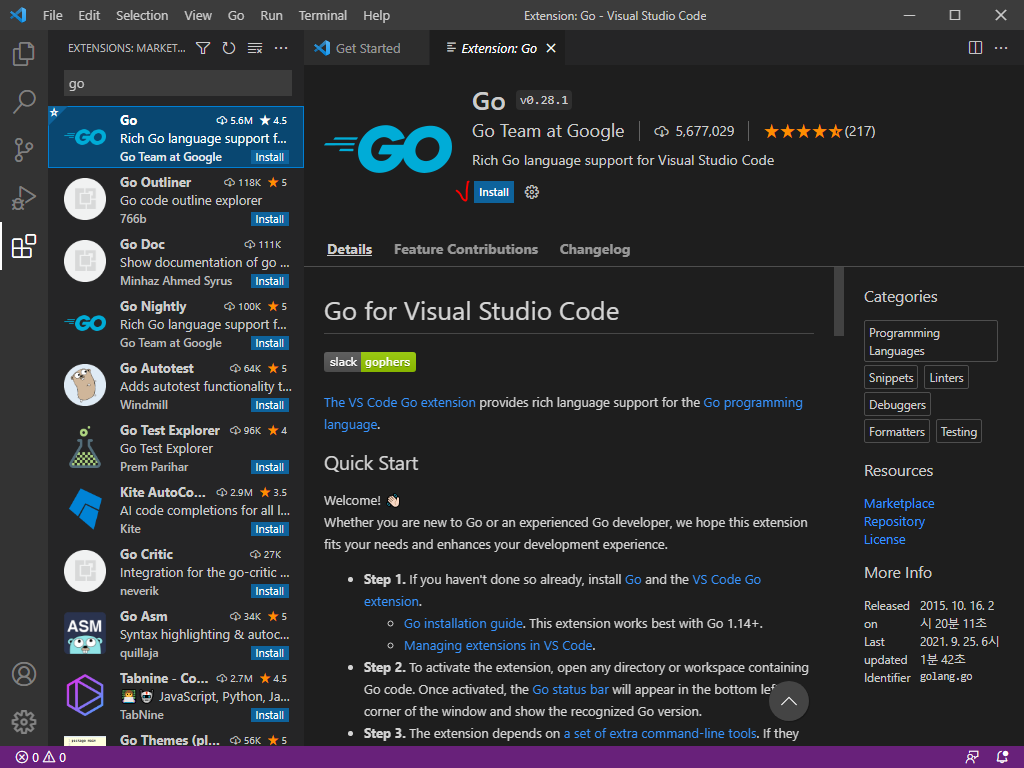The image size is (1024, 768).
Task: Open the Marketplace resource link
Action: pos(899,504)
